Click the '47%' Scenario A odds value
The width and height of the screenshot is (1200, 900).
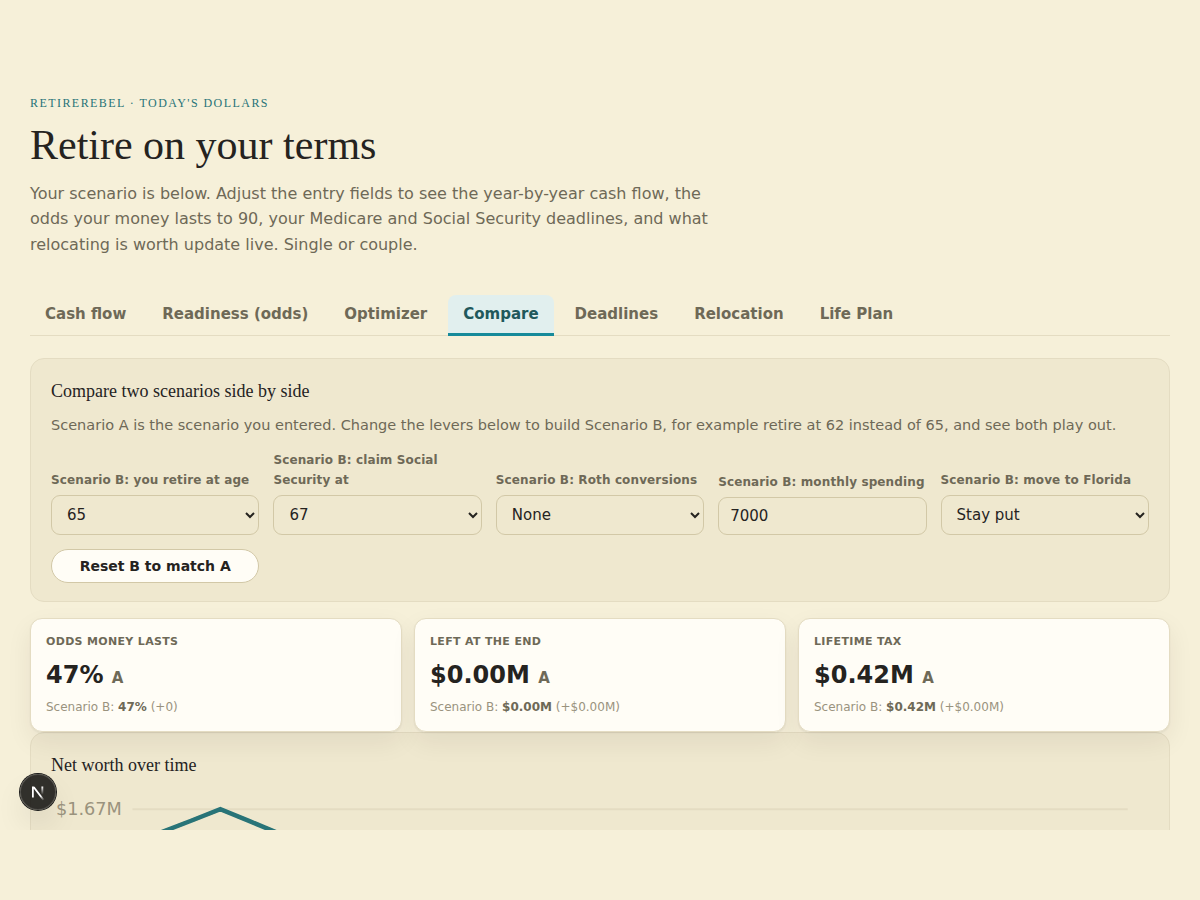[75, 675]
